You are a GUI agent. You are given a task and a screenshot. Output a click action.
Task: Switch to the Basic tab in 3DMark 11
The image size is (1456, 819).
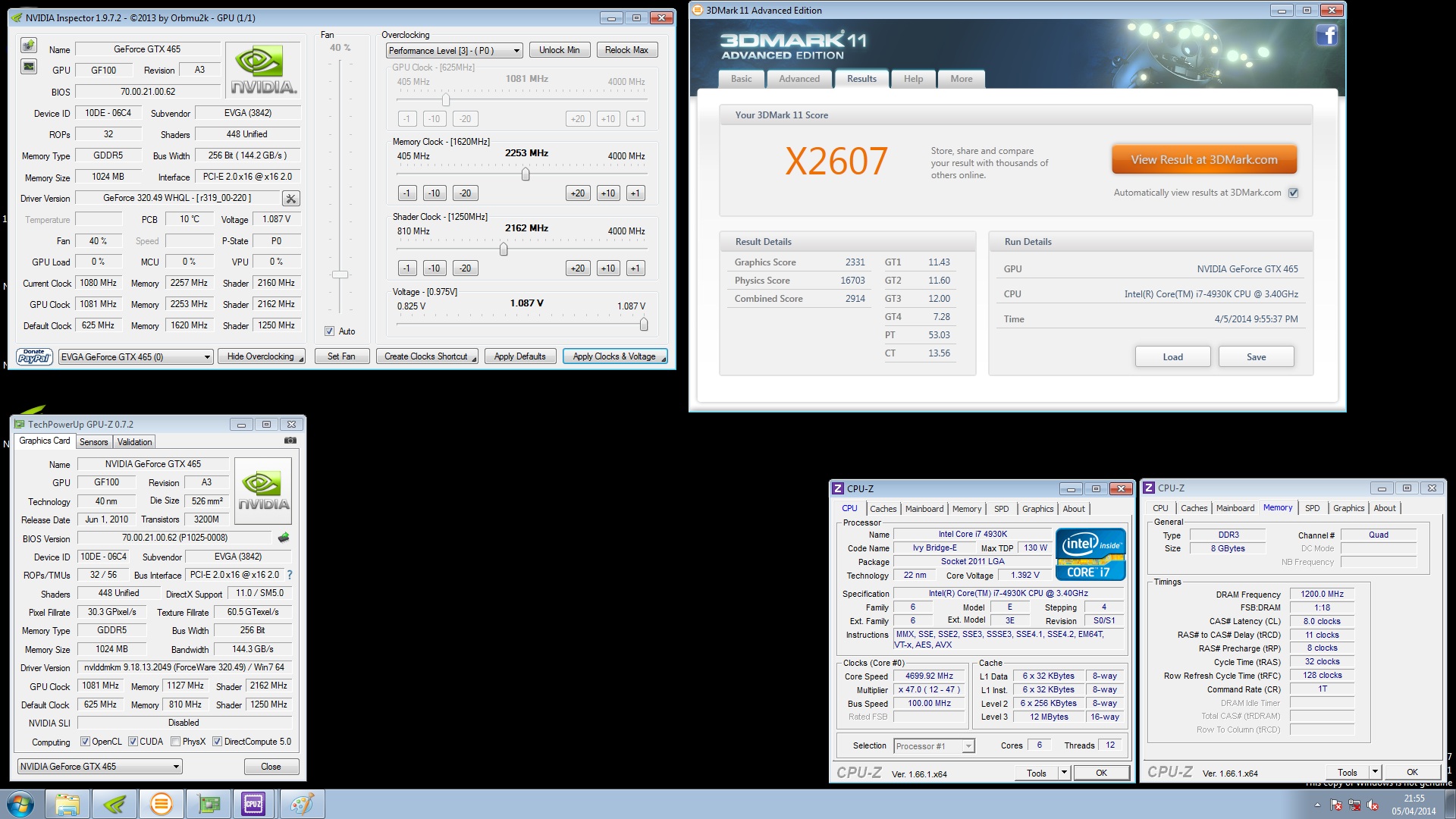(x=742, y=79)
